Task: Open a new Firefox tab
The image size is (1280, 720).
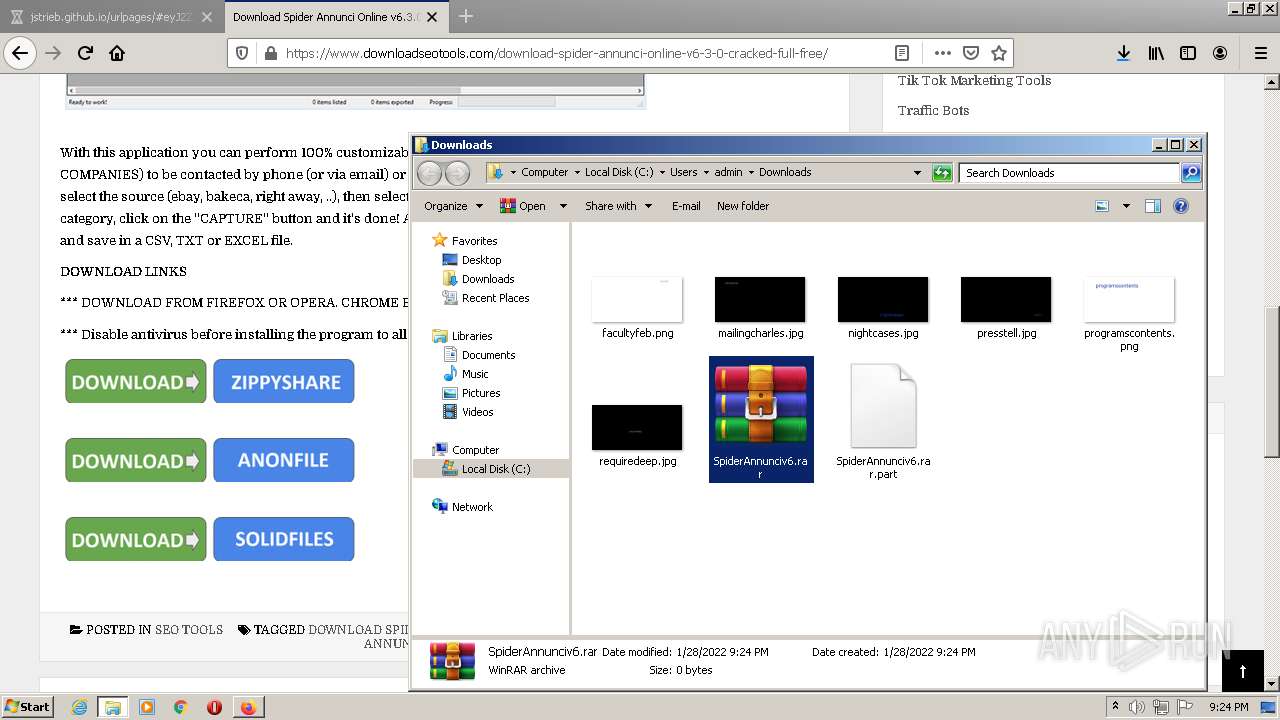Action: coord(466,16)
